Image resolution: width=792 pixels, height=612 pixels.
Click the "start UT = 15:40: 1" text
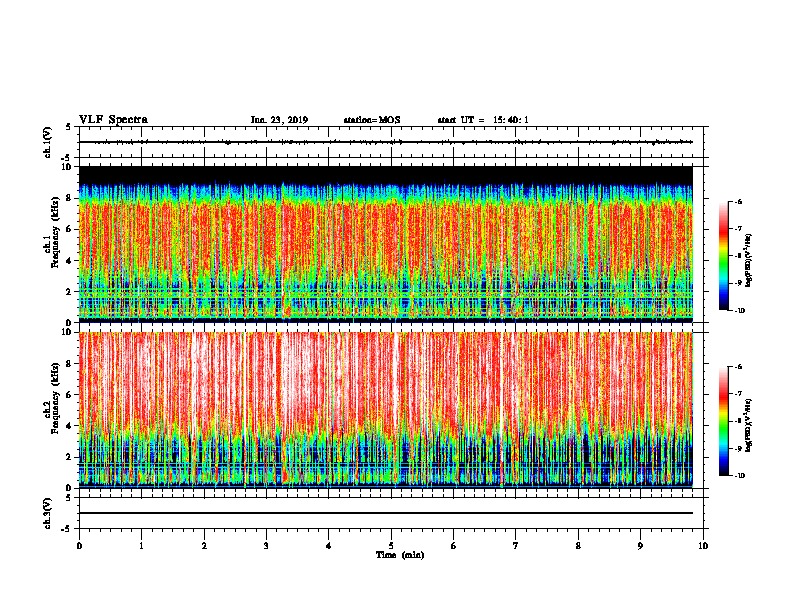[x=483, y=120]
